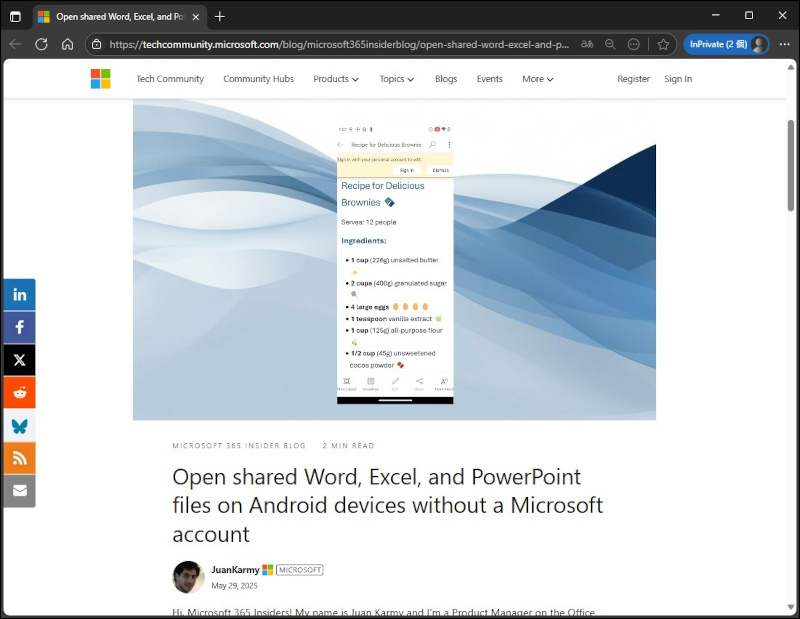Share article on LinkedIn
This screenshot has height=619, width=800.
pos(19,294)
